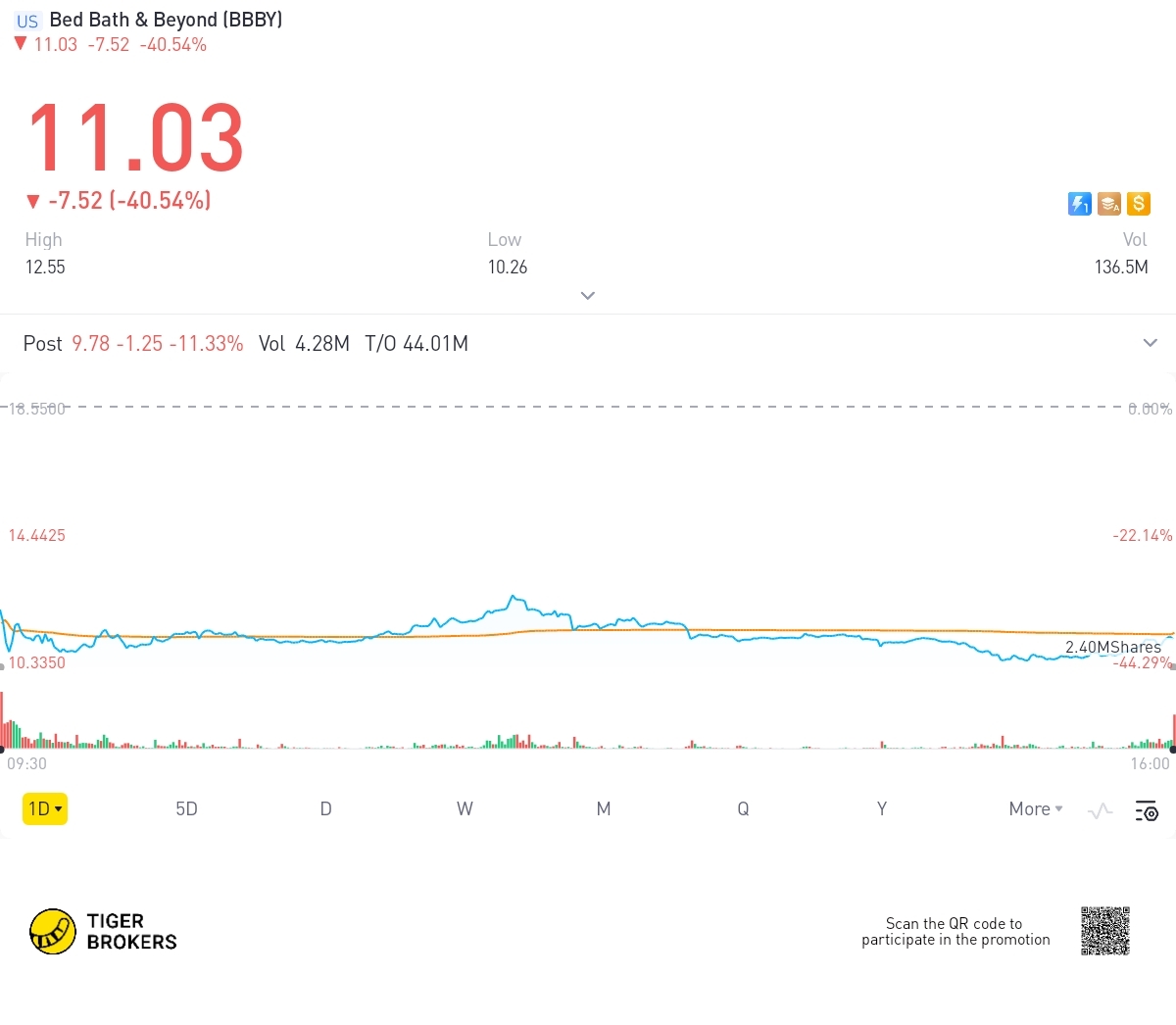This screenshot has width=1176, height=1025.
Task: Click the large 11.03 price
Action: [x=135, y=138]
